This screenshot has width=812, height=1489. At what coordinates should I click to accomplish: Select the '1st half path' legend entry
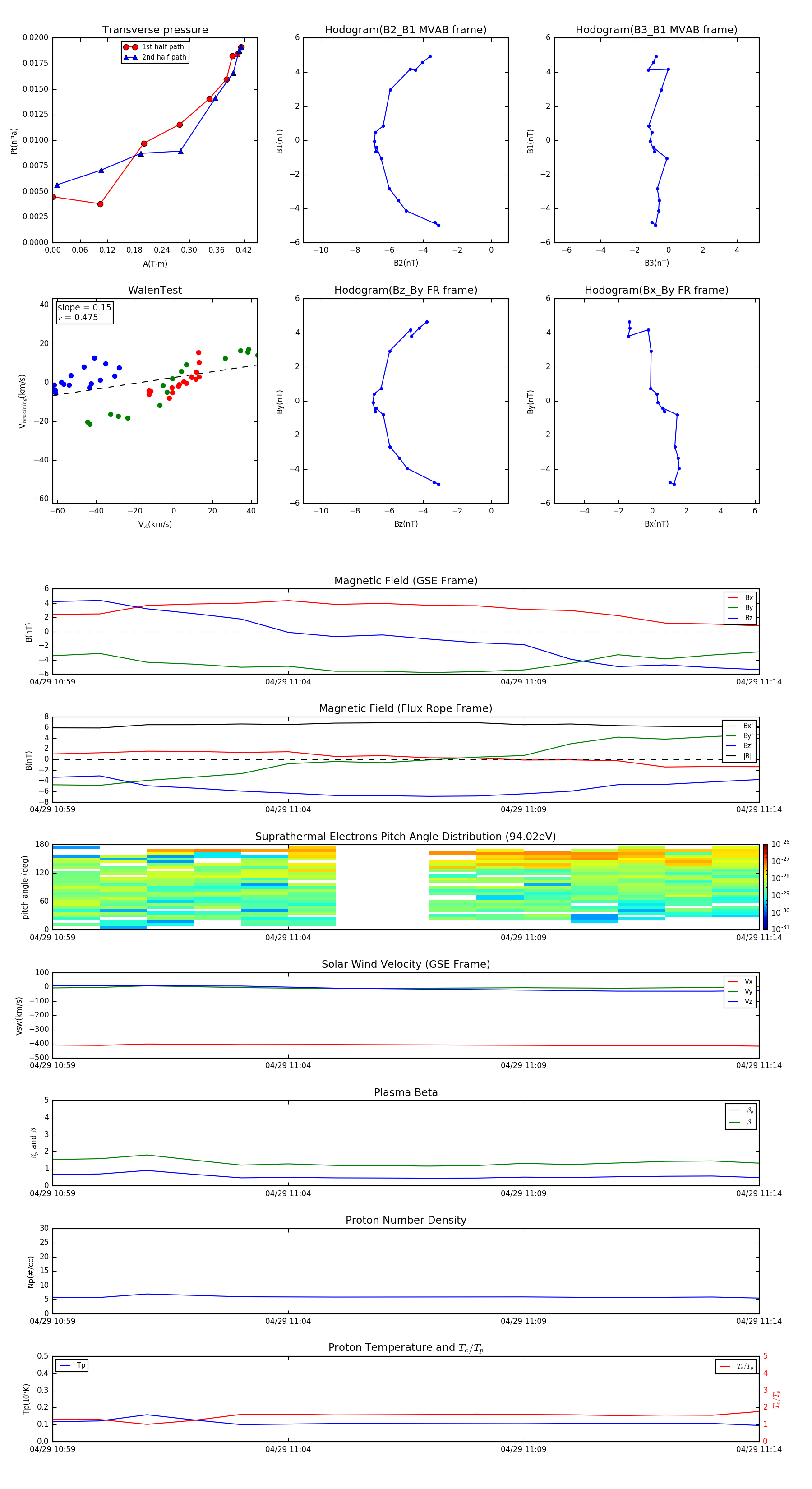(x=154, y=47)
